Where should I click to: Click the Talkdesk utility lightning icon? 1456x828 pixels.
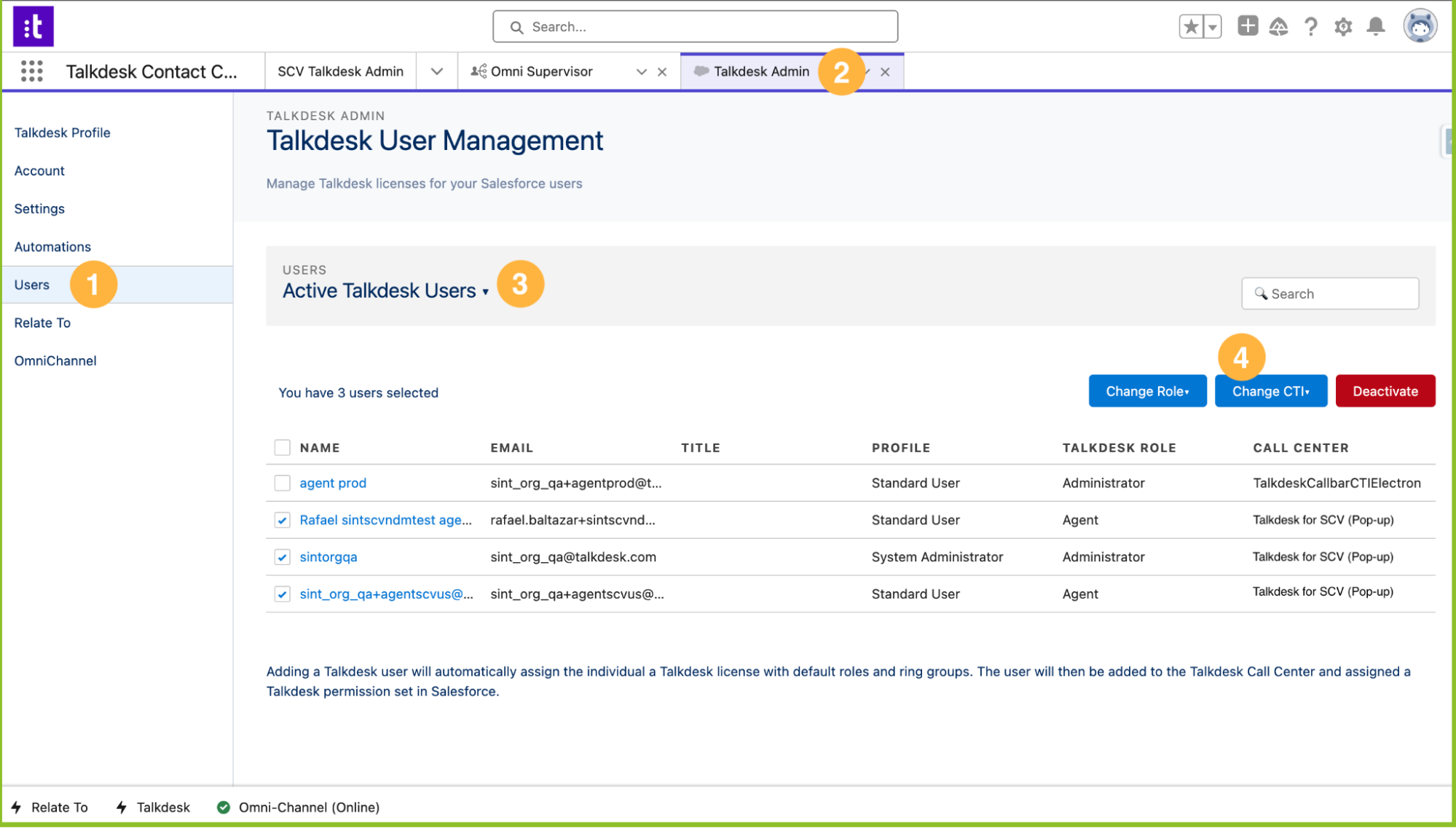122,807
